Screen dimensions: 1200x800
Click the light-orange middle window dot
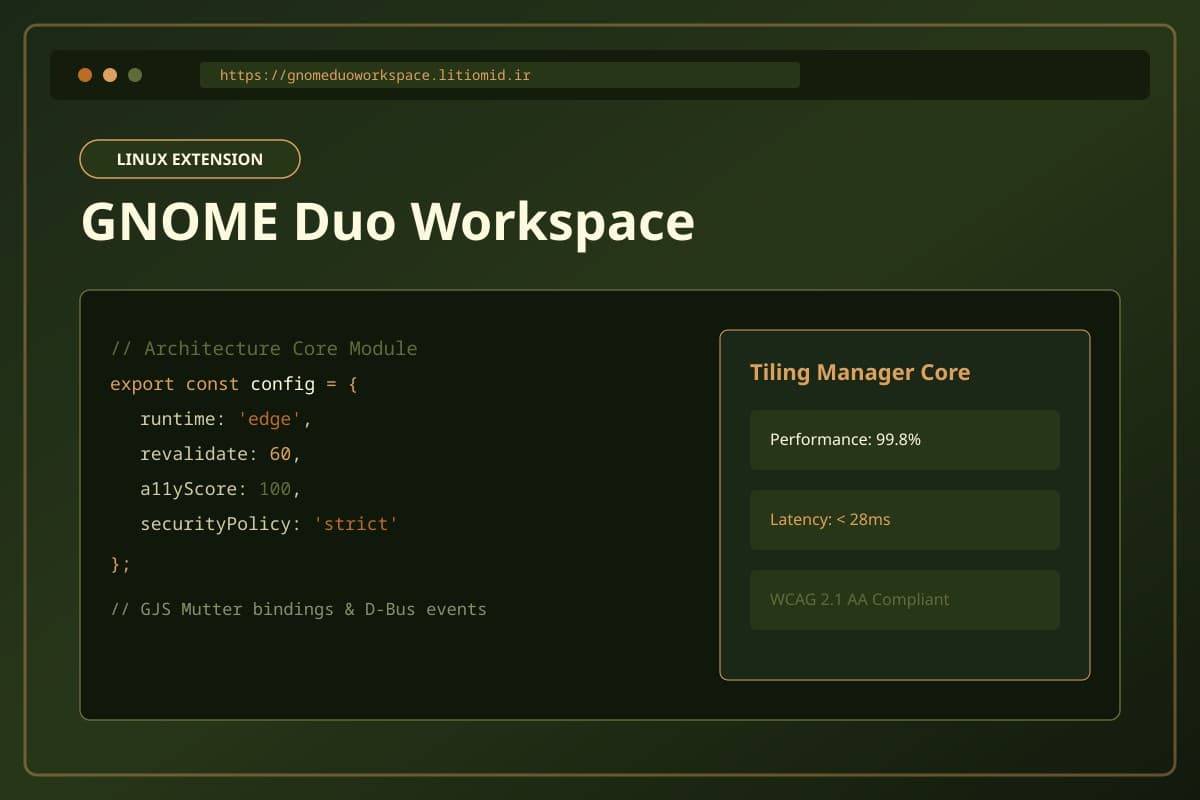tap(110, 75)
